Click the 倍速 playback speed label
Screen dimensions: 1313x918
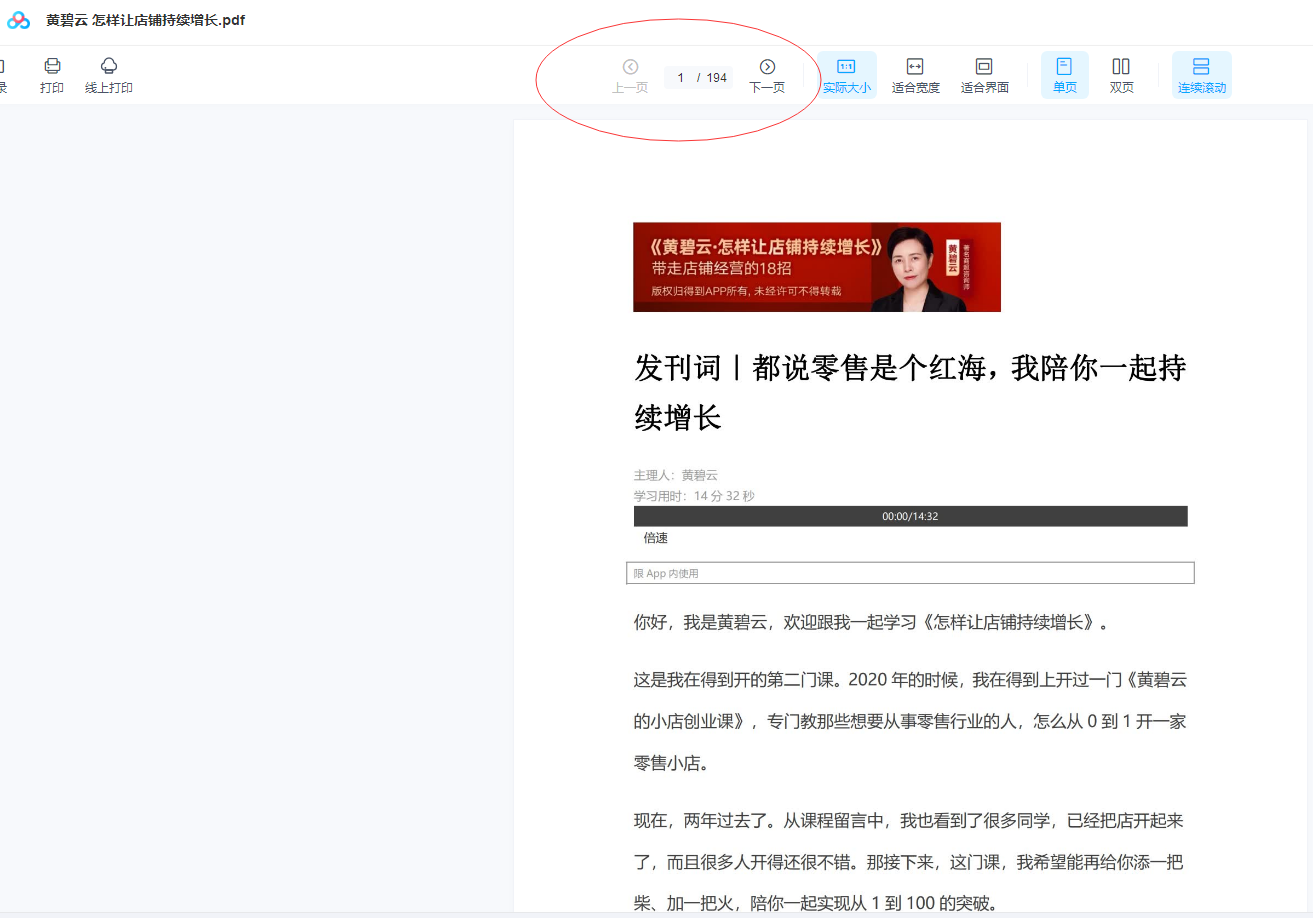tap(655, 538)
